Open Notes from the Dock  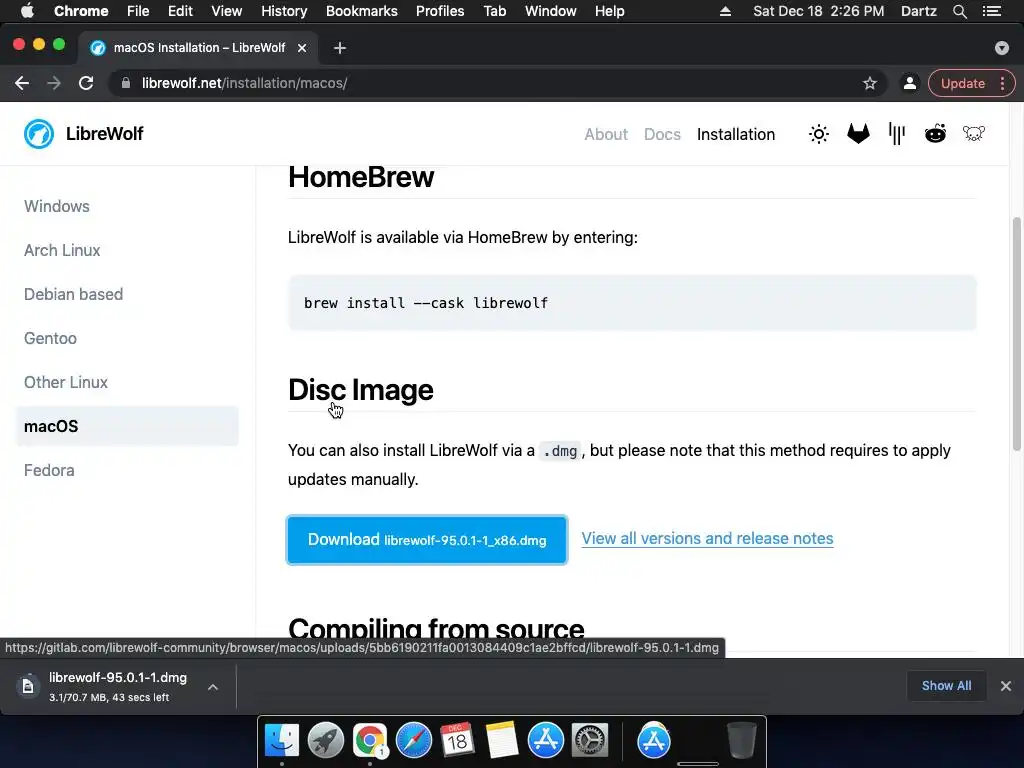[502, 741]
